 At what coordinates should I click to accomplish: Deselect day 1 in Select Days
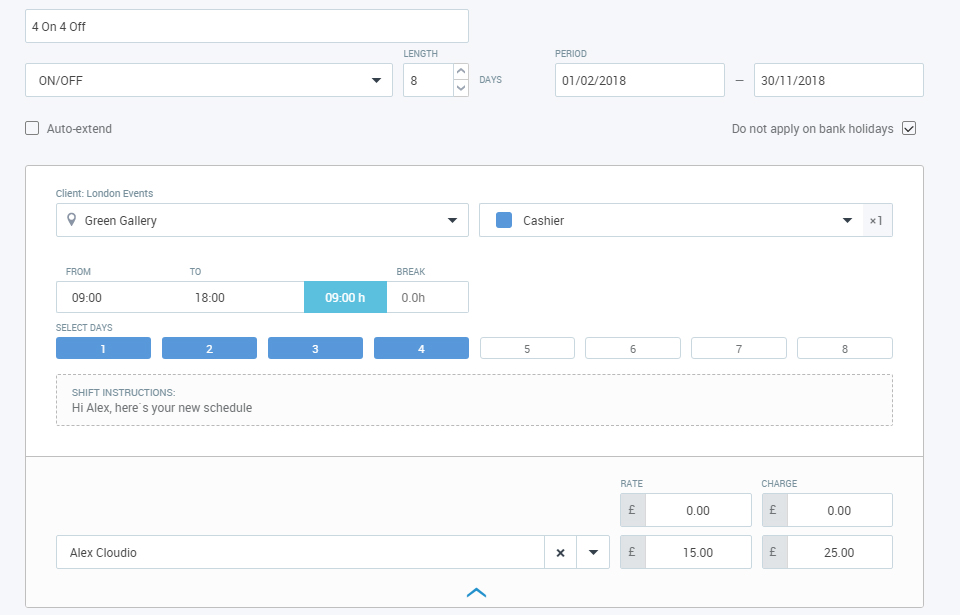point(103,348)
